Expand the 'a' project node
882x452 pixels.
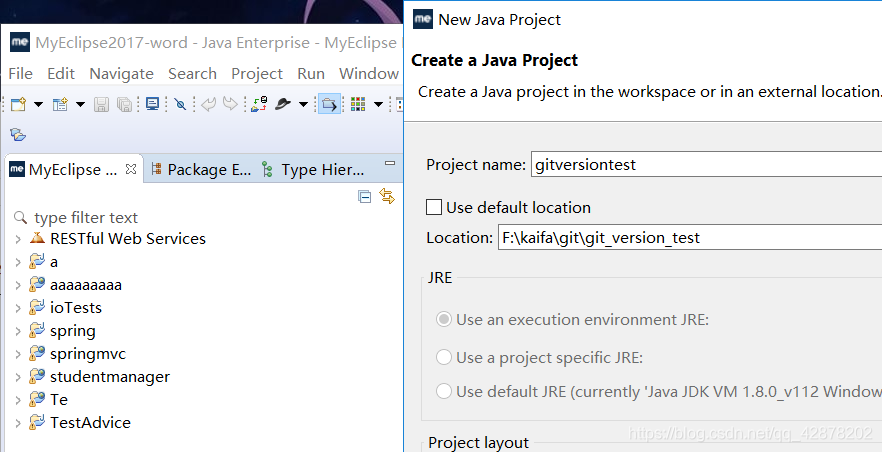[x=19, y=262]
